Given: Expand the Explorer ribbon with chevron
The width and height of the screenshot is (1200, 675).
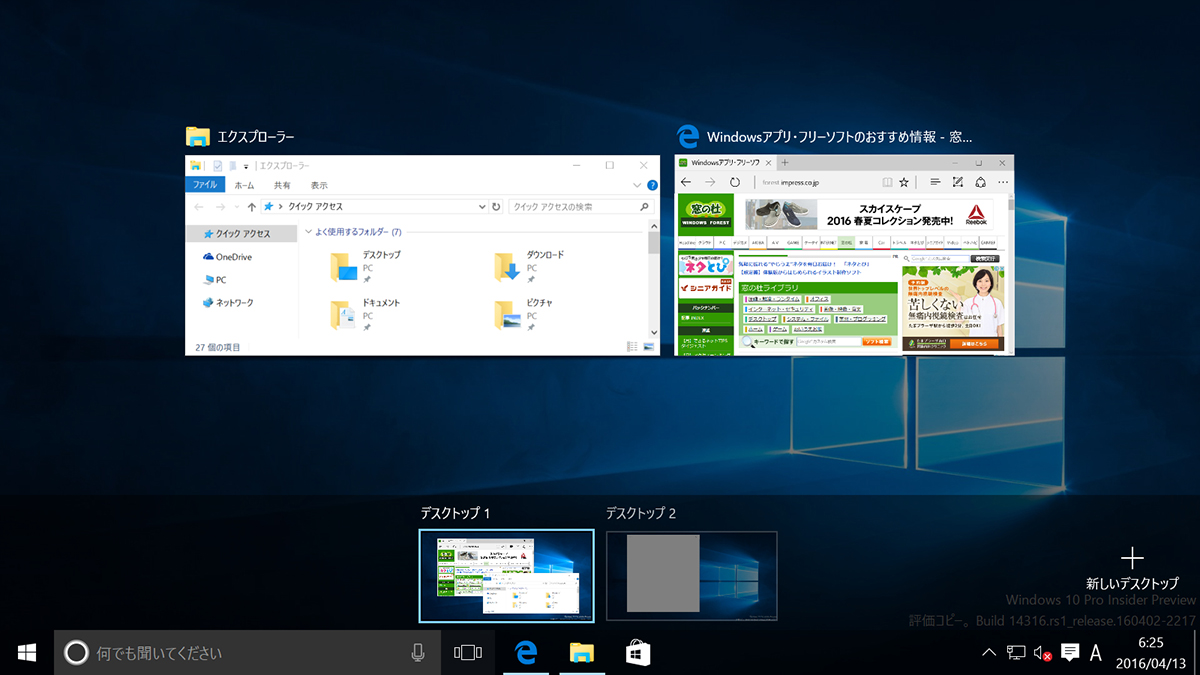Looking at the screenshot, I should click(638, 185).
